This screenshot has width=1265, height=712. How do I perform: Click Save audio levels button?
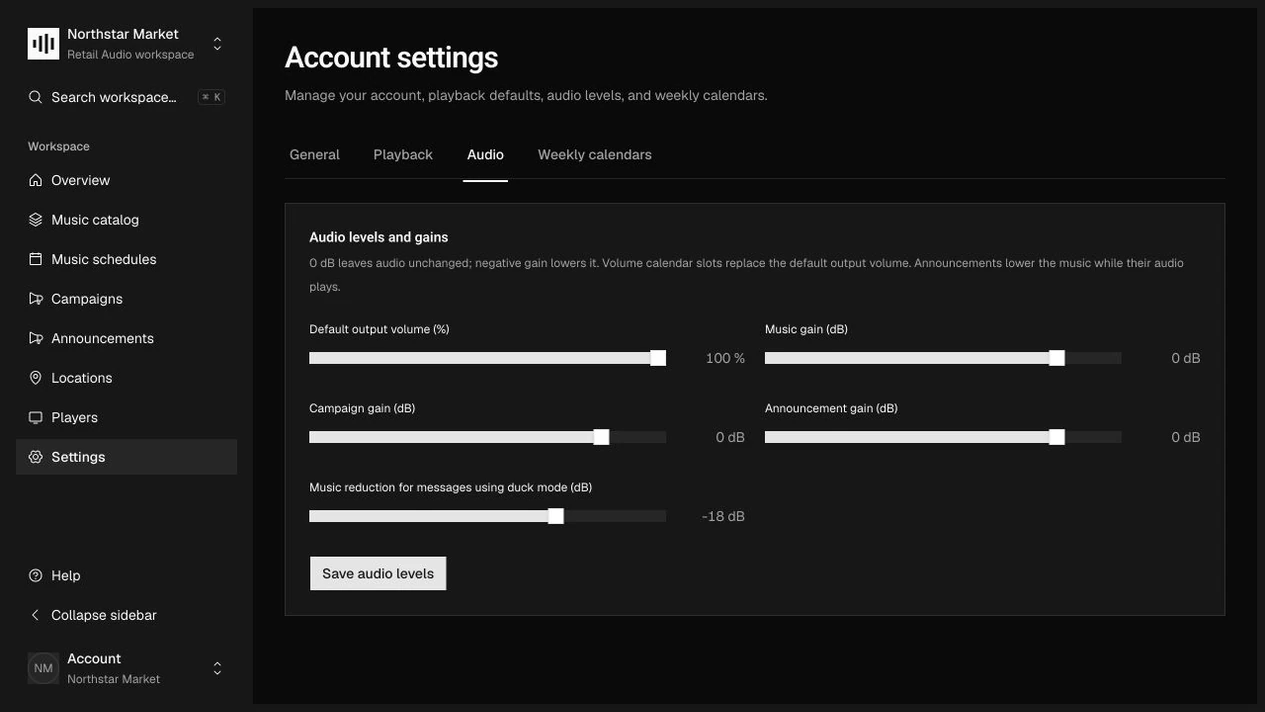pyautogui.click(x=378, y=574)
